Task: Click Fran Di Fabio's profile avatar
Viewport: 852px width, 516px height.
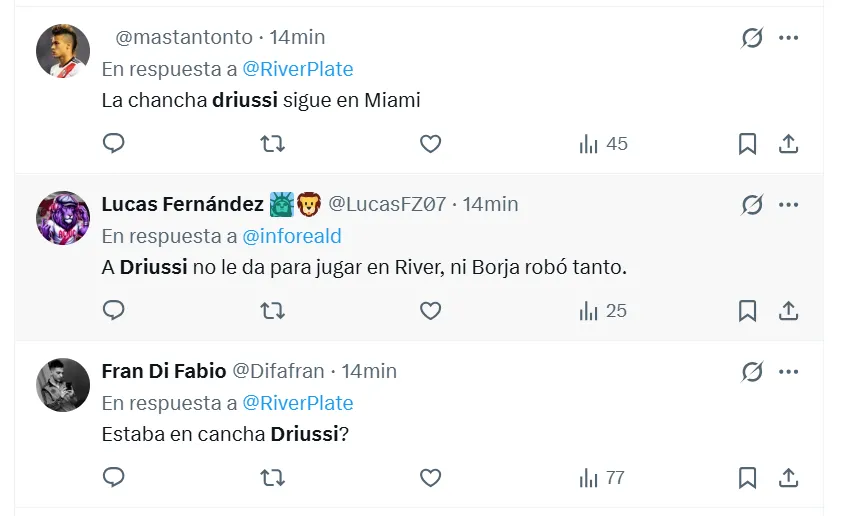Action: click(63, 384)
